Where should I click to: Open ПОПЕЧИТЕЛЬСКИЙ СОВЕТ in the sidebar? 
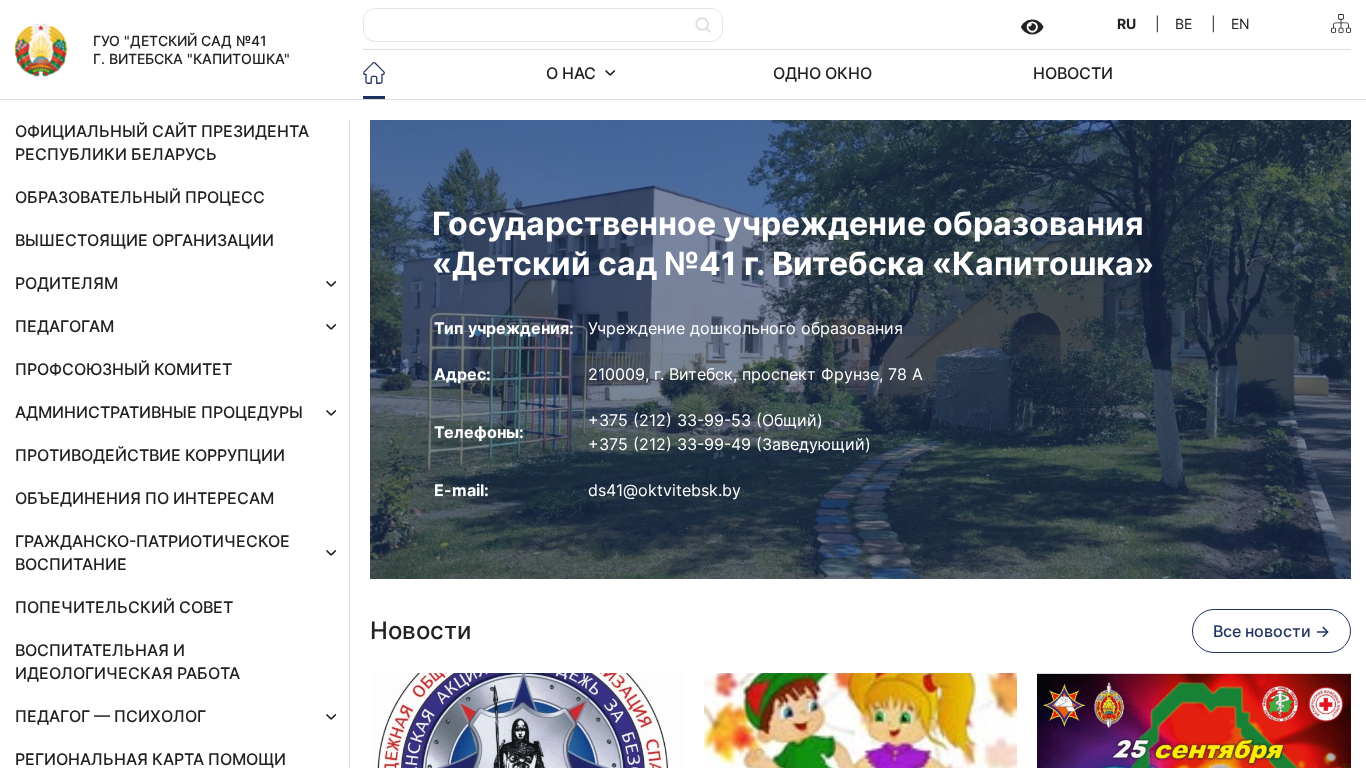click(124, 607)
